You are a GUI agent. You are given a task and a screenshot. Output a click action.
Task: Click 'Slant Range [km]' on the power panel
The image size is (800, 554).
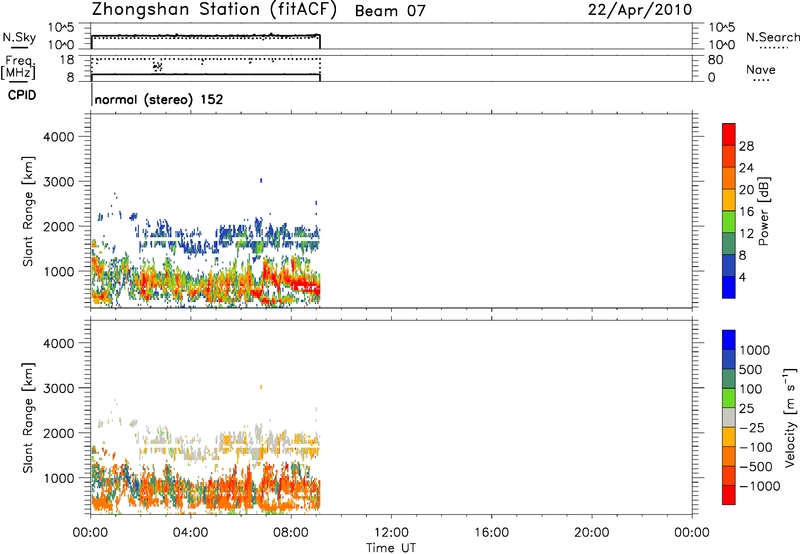coord(28,211)
